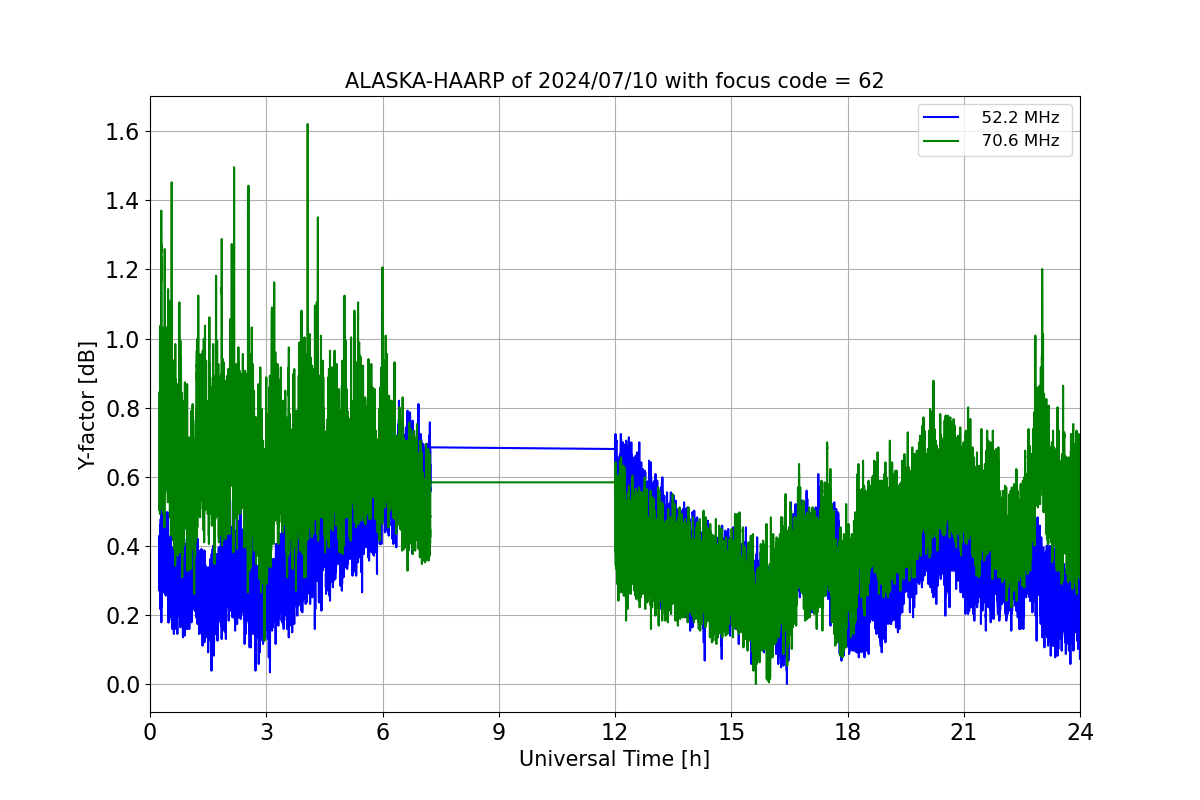This screenshot has height=800, width=1200.
Task: Click x-axis tick label '12'
Action: click(x=615, y=731)
